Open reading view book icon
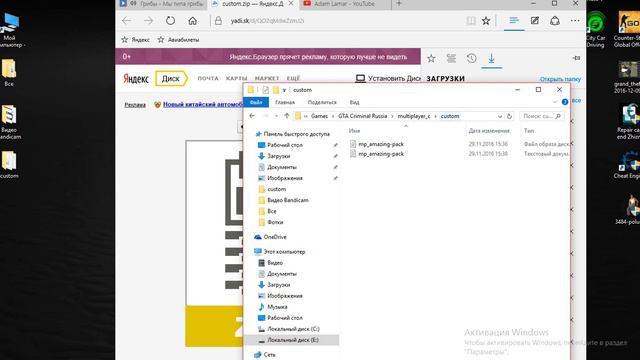The image size is (640, 360). tap(471, 21)
